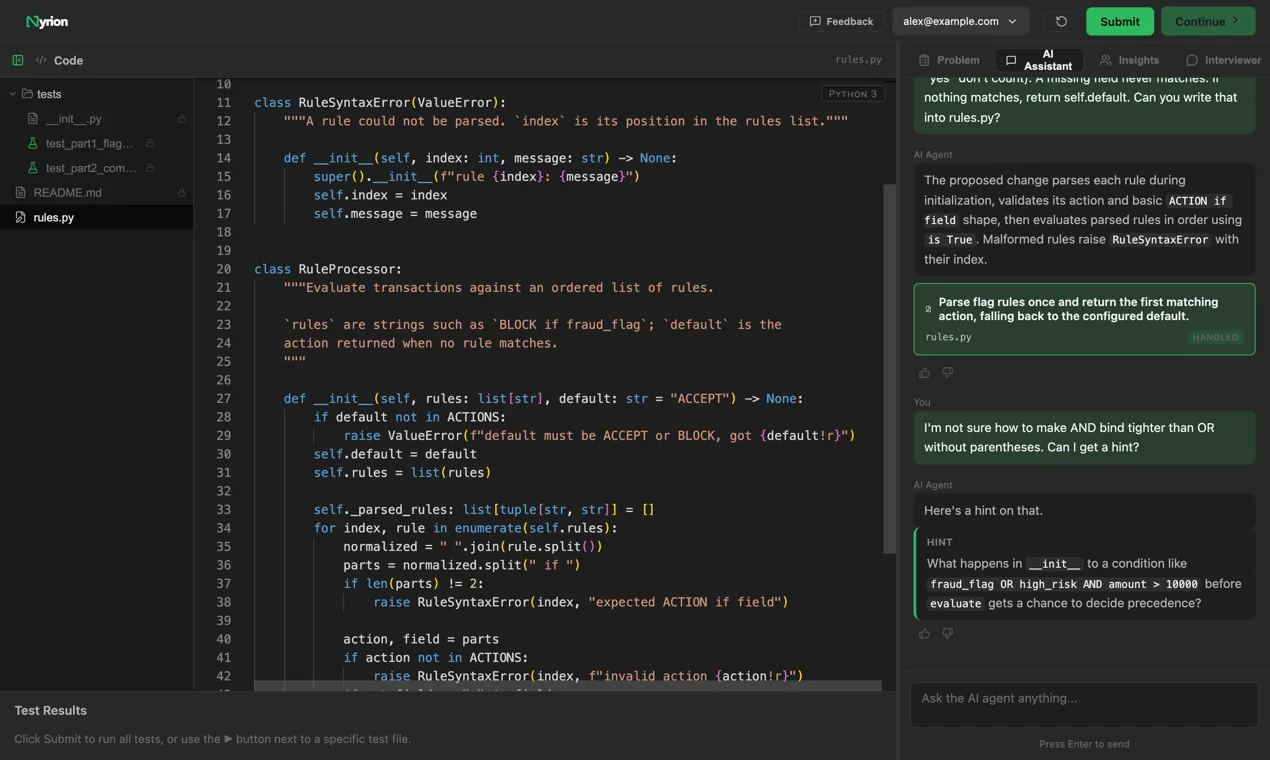Screen dimensions: 1270x760
Task: Open the alex@example.com account dropdown
Action: 960,21
